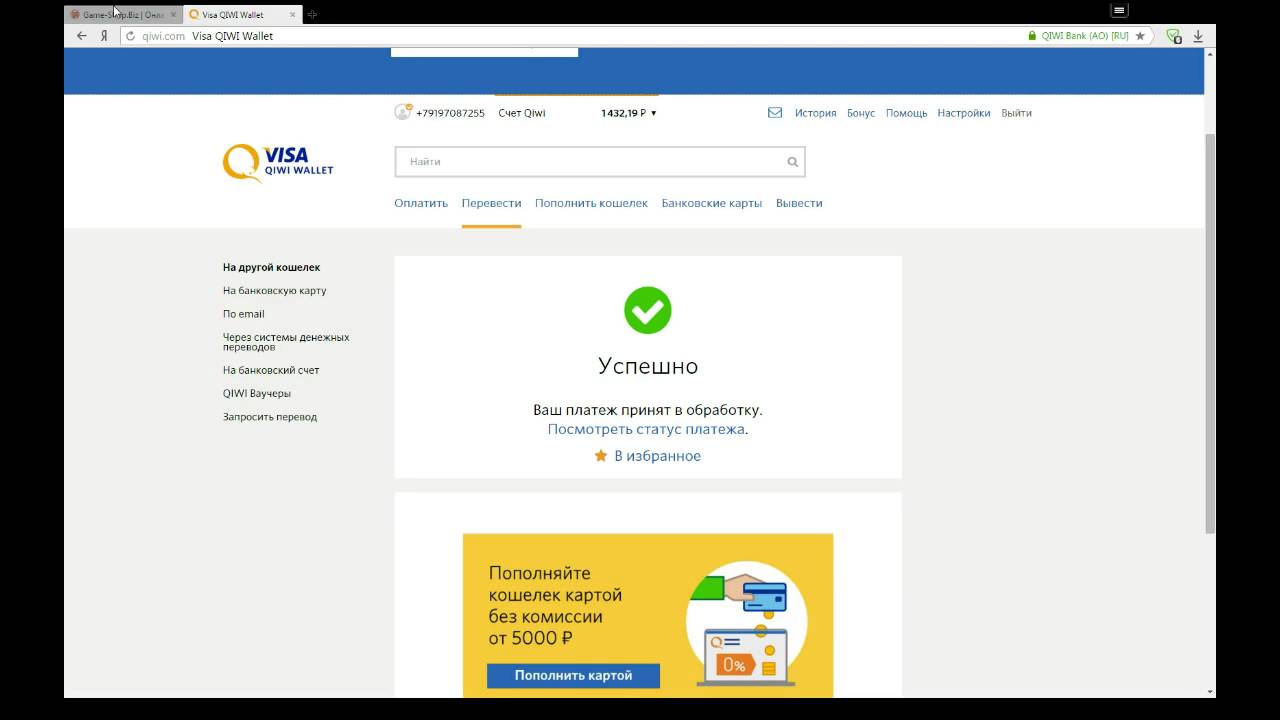Click the Visa QIWI Wallet logo
Image resolution: width=1280 pixels, height=720 pixels.
pyautogui.click(x=278, y=162)
